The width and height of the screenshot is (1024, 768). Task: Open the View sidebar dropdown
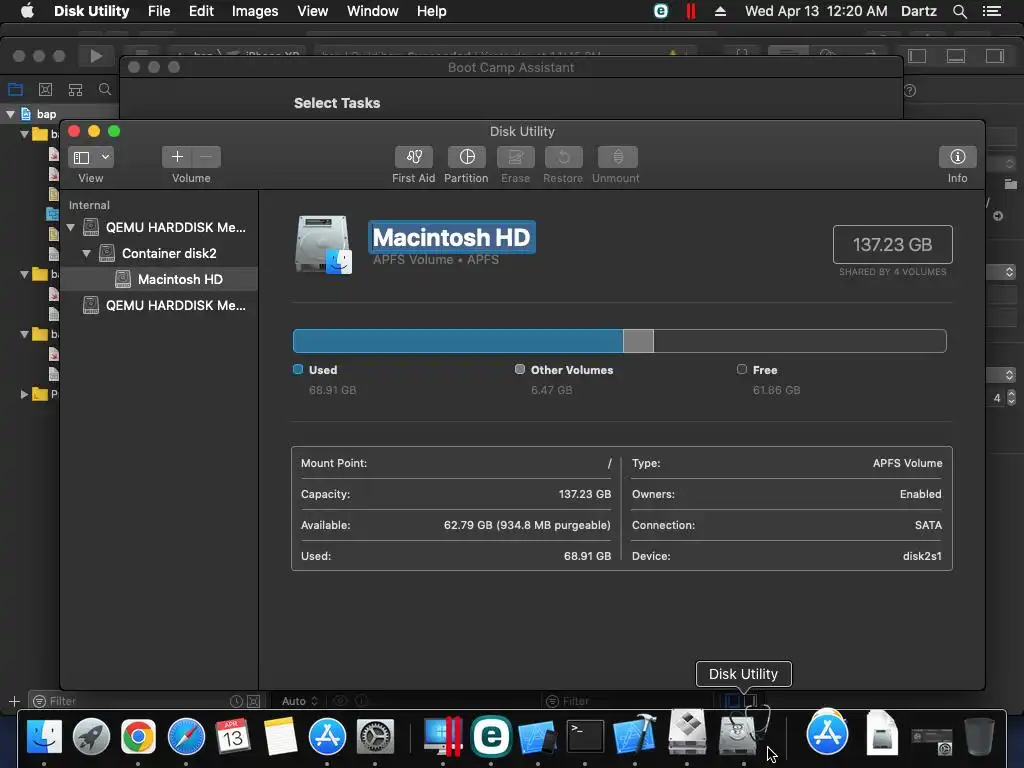91,157
